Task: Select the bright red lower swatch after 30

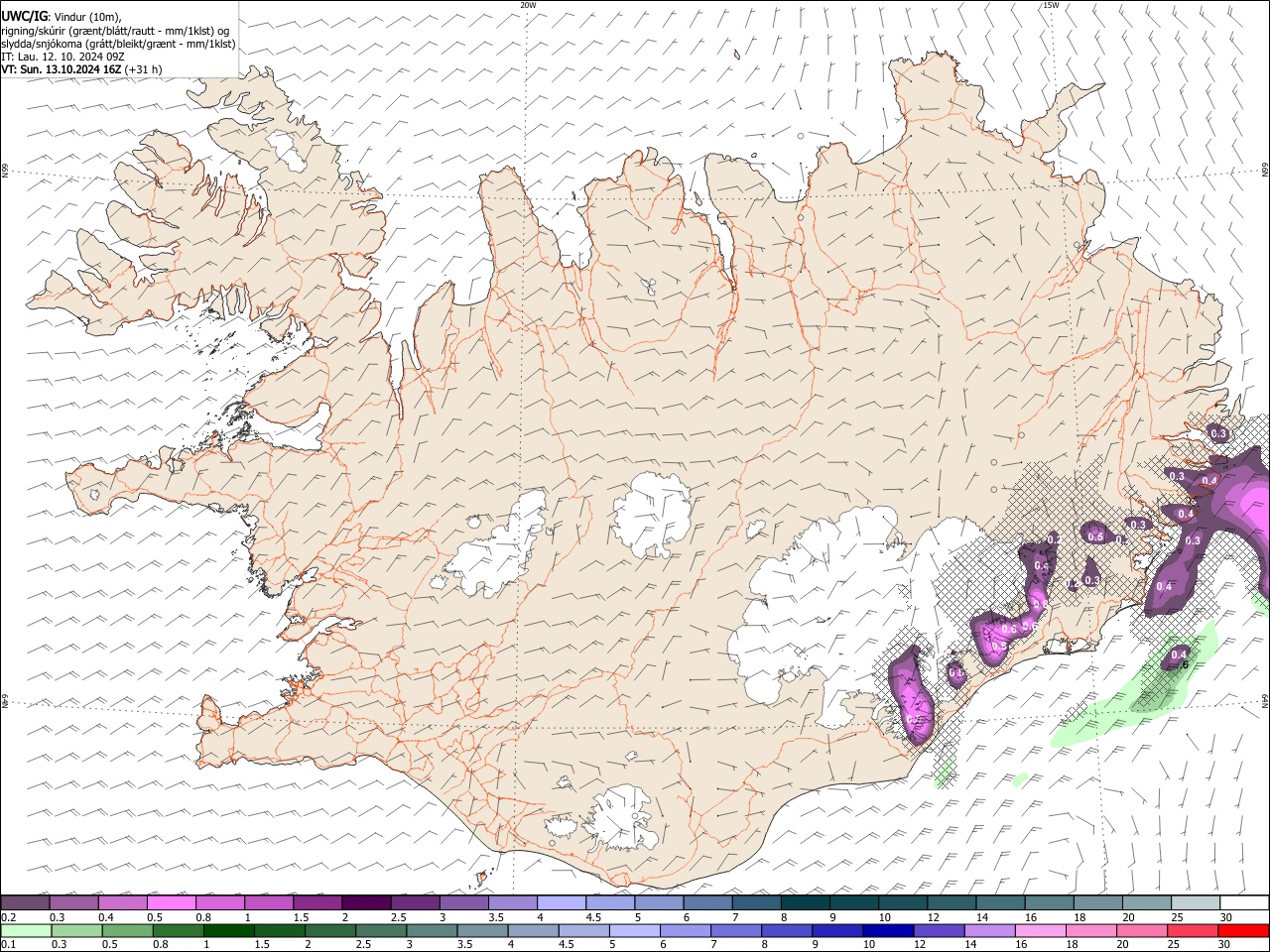Action: [x=1243, y=930]
